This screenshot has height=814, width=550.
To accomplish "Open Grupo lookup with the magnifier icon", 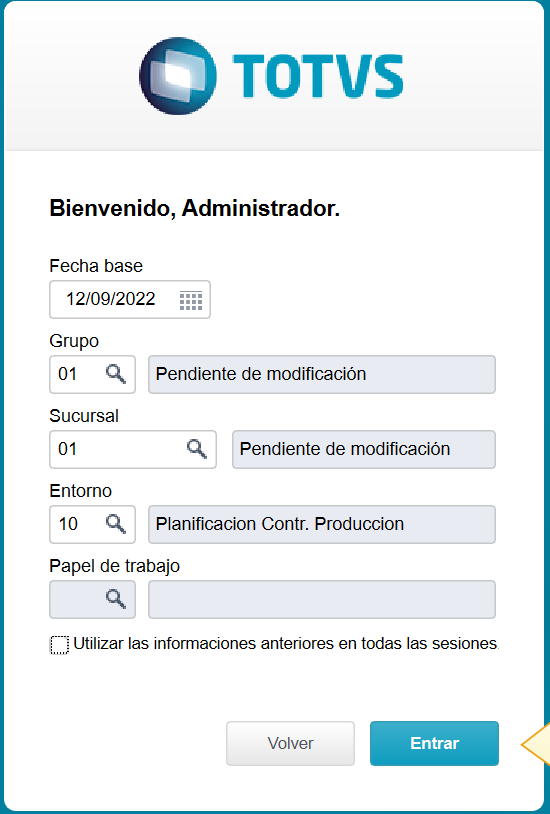I will 115,374.
